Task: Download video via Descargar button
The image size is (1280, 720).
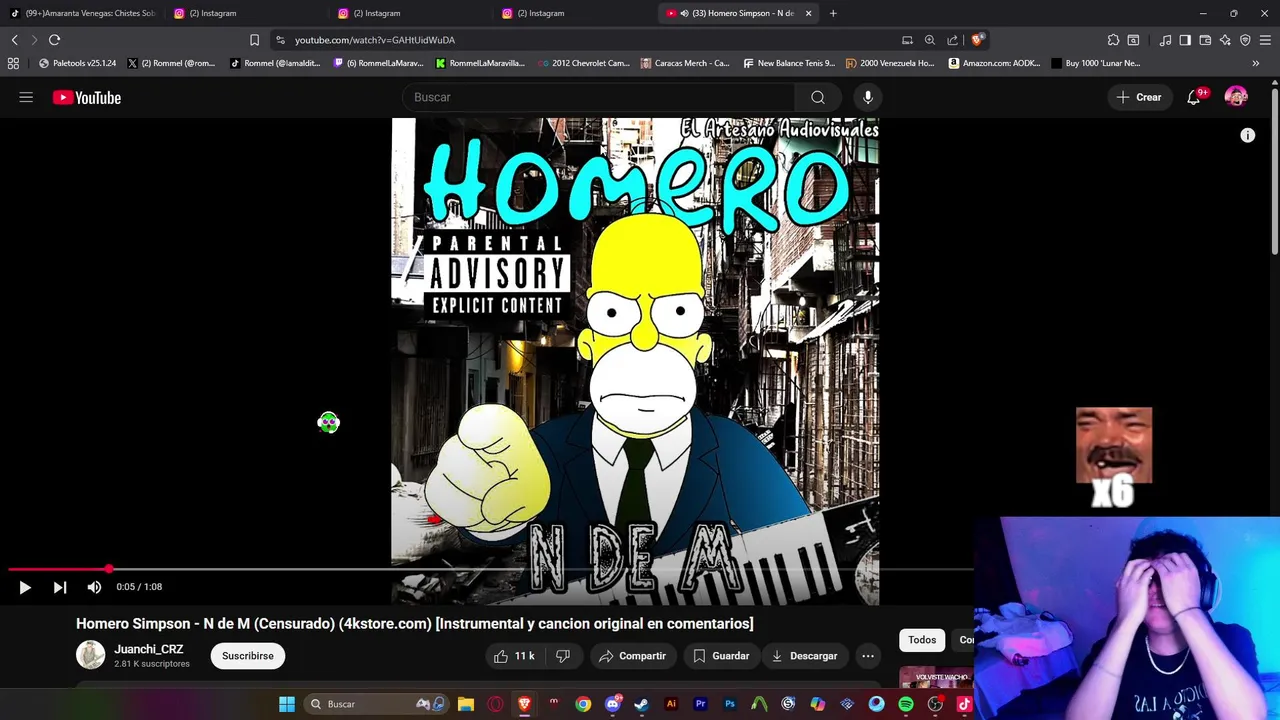Action: click(804, 656)
